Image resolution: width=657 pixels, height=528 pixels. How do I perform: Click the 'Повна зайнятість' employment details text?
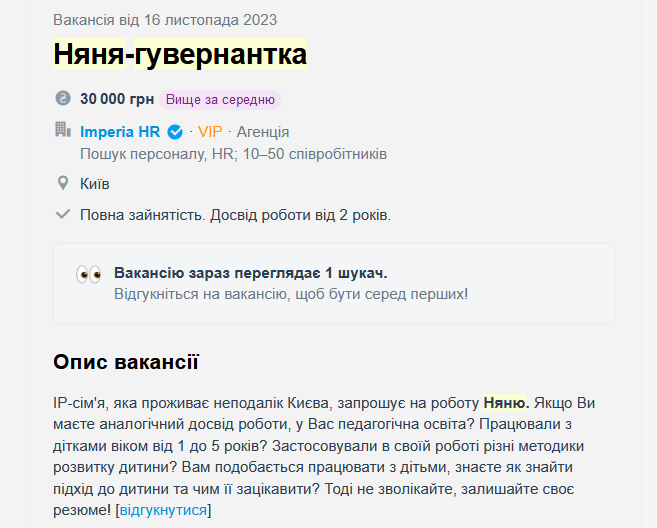pos(141,214)
